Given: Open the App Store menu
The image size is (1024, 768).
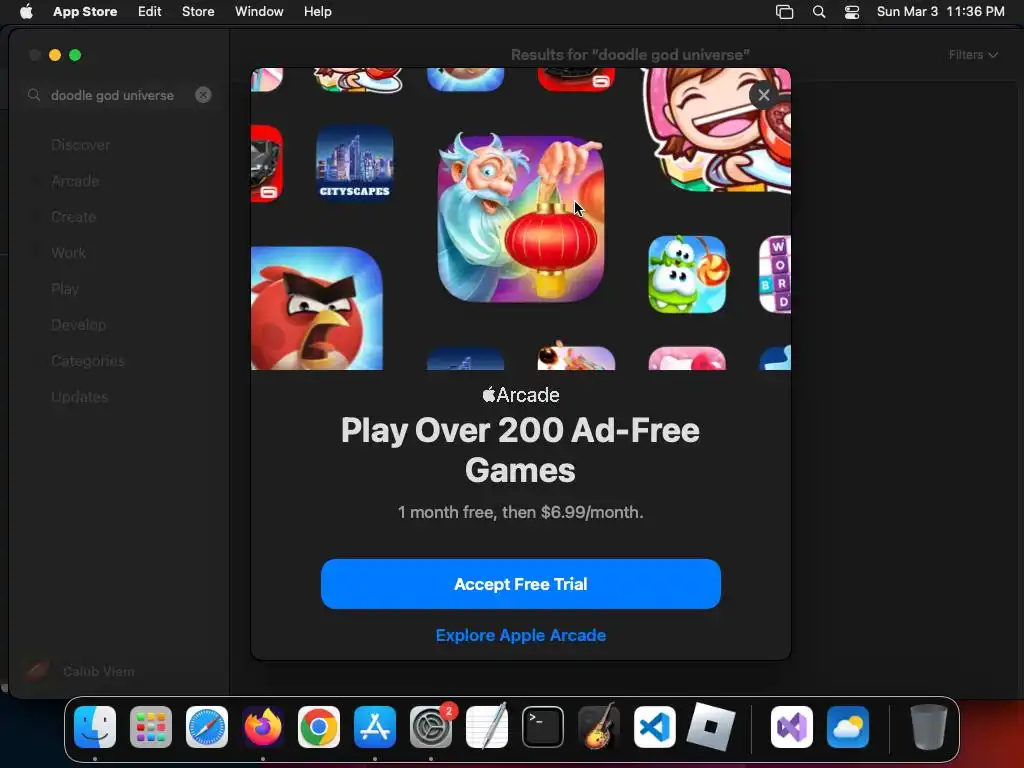Looking at the screenshot, I should pyautogui.click(x=85, y=12).
